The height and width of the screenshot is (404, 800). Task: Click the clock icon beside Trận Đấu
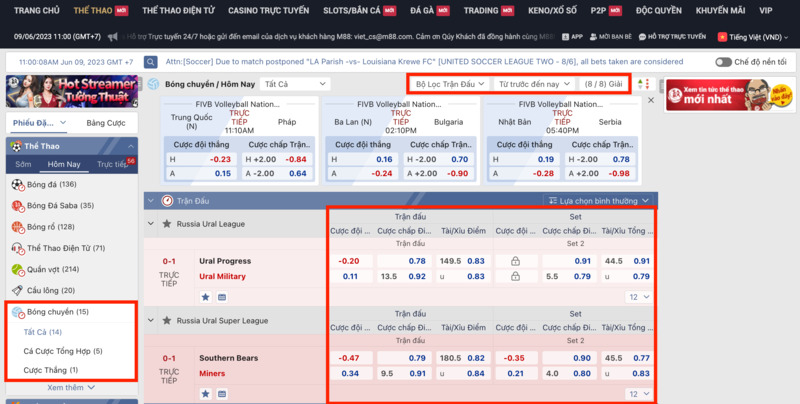pyautogui.click(x=167, y=201)
